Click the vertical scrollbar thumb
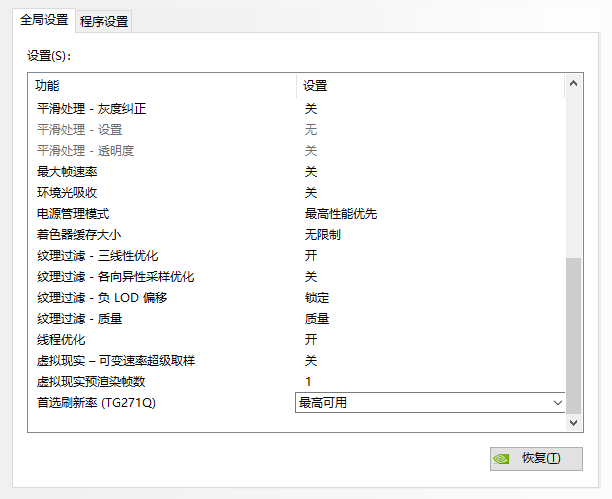Viewport: 612px width, 499px height. [x=573, y=335]
